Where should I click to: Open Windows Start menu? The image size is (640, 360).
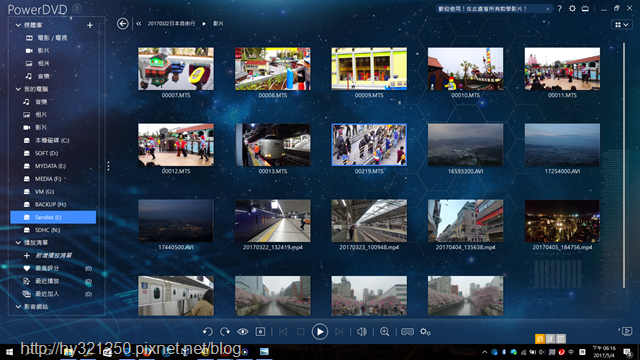point(9,352)
